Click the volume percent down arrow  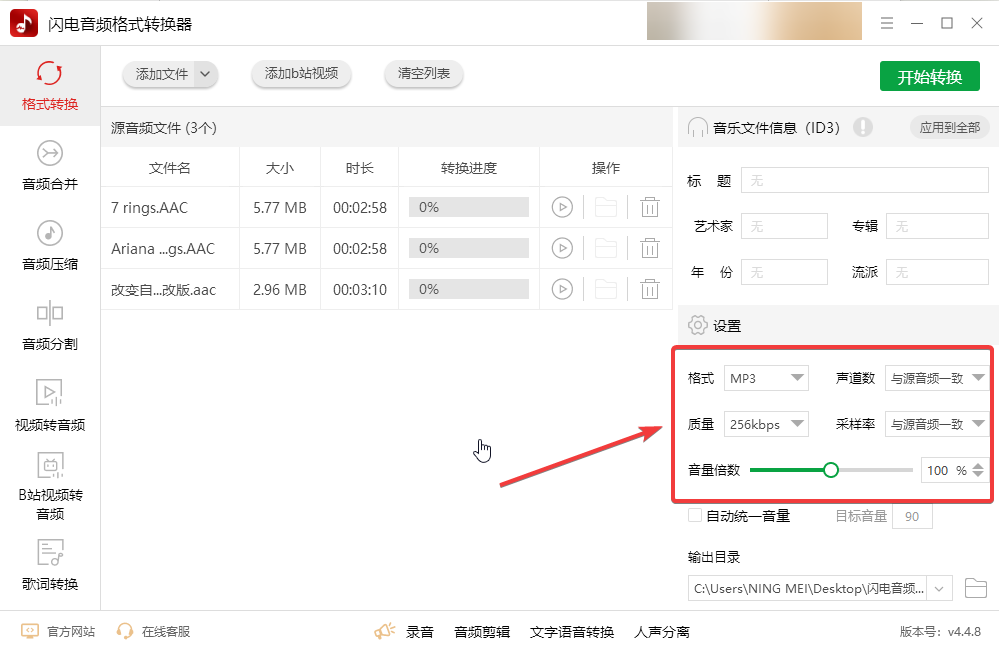(978, 475)
